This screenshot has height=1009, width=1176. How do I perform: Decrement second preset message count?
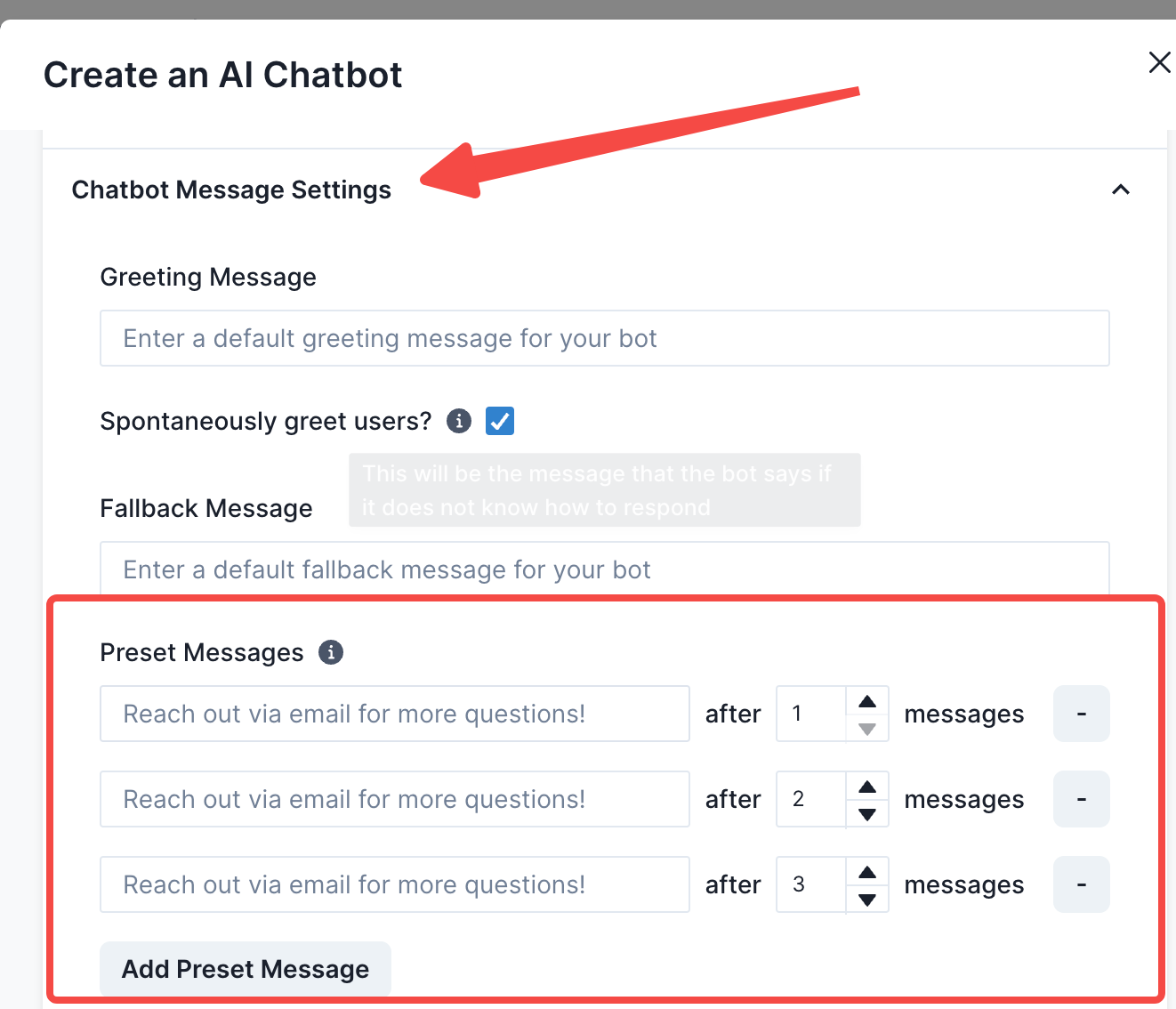coord(867,814)
